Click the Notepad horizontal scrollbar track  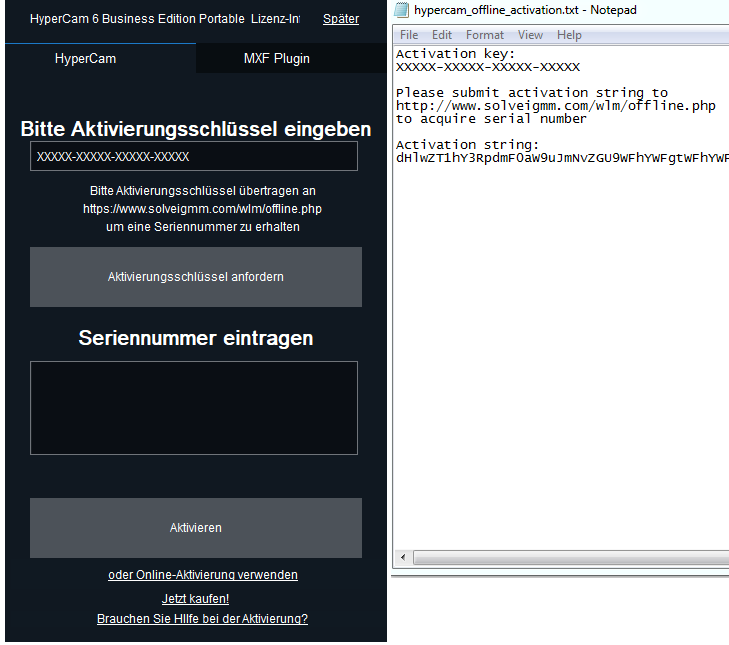(x=571, y=557)
